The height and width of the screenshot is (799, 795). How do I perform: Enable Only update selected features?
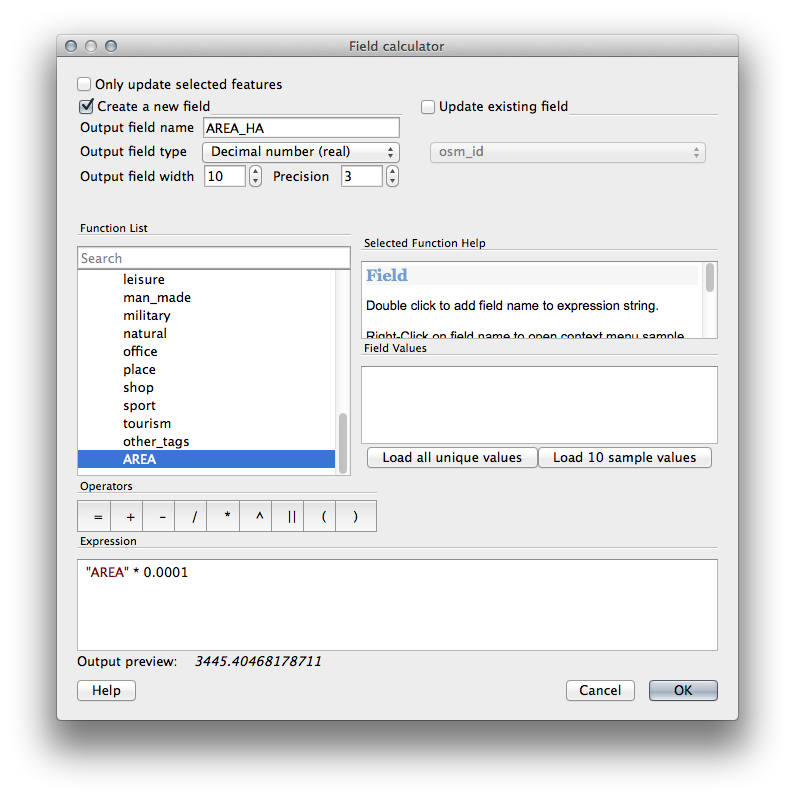coord(85,85)
